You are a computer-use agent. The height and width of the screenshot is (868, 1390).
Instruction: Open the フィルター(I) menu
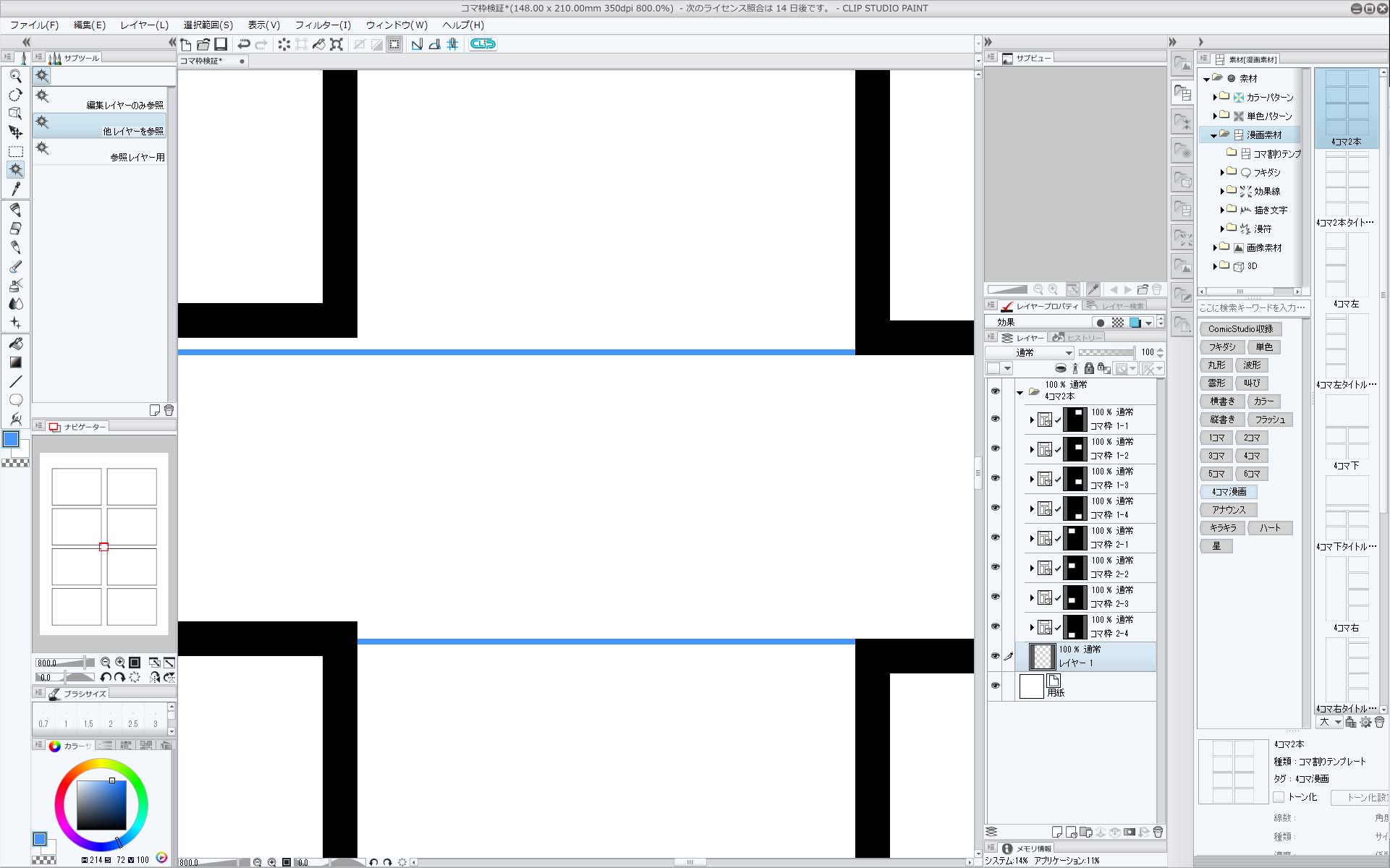click(323, 25)
